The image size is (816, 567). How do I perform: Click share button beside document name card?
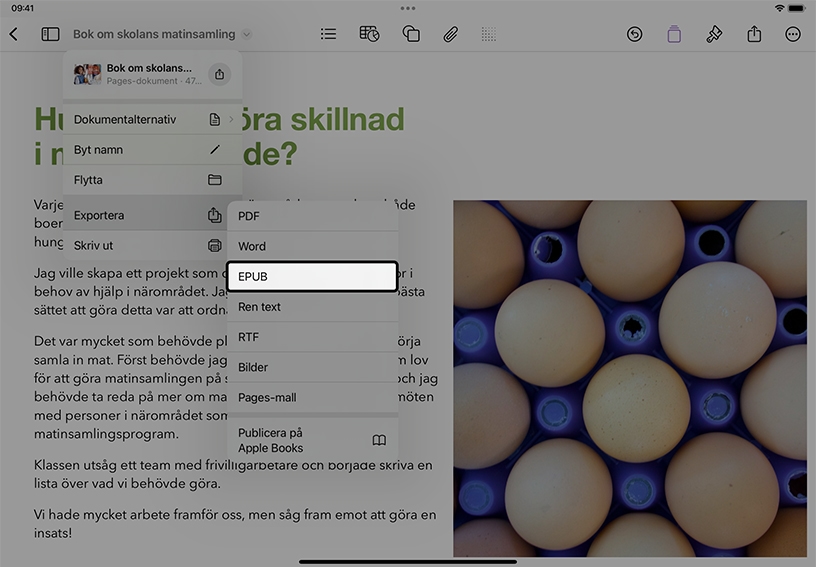tap(220, 74)
